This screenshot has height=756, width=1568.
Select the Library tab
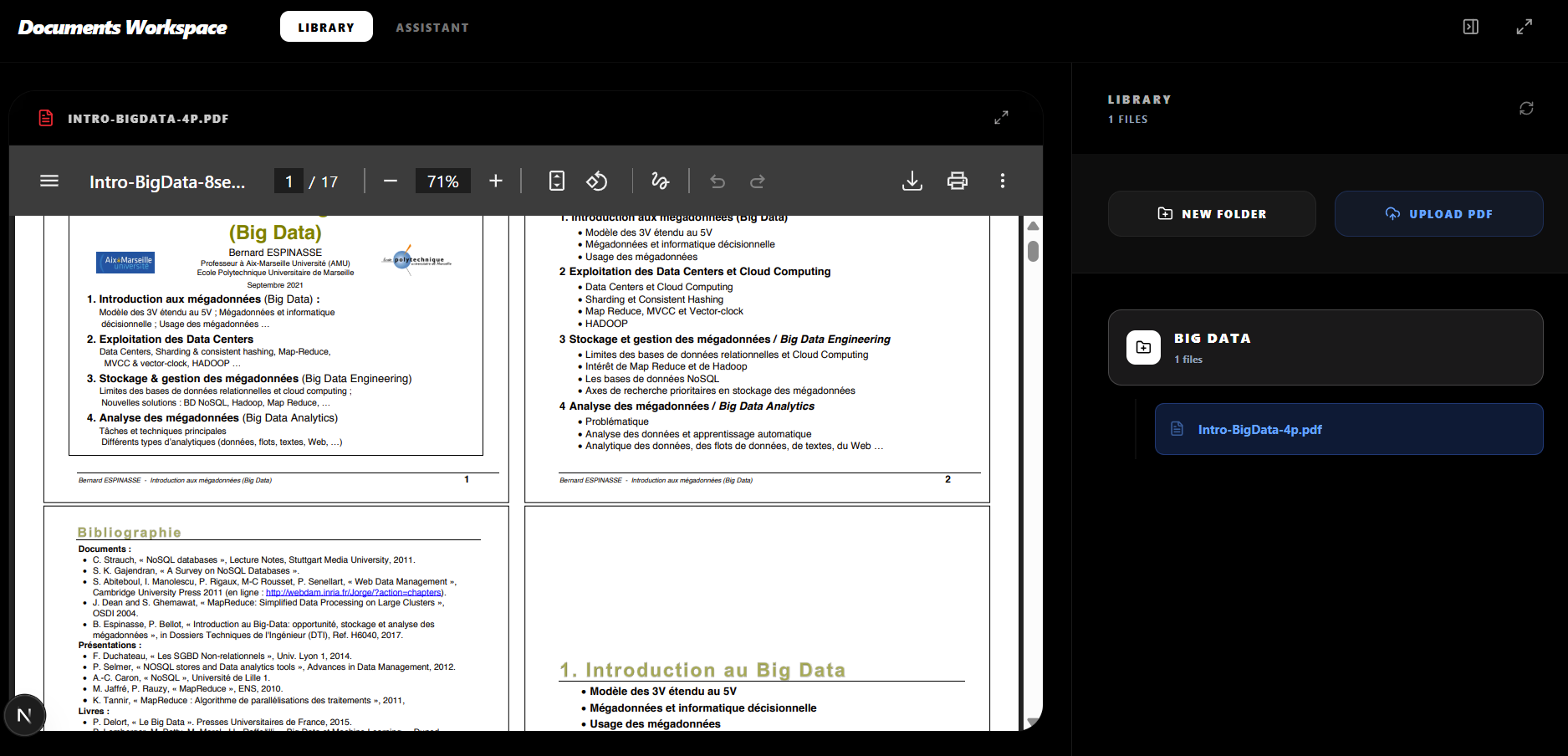(x=326, y=28)
